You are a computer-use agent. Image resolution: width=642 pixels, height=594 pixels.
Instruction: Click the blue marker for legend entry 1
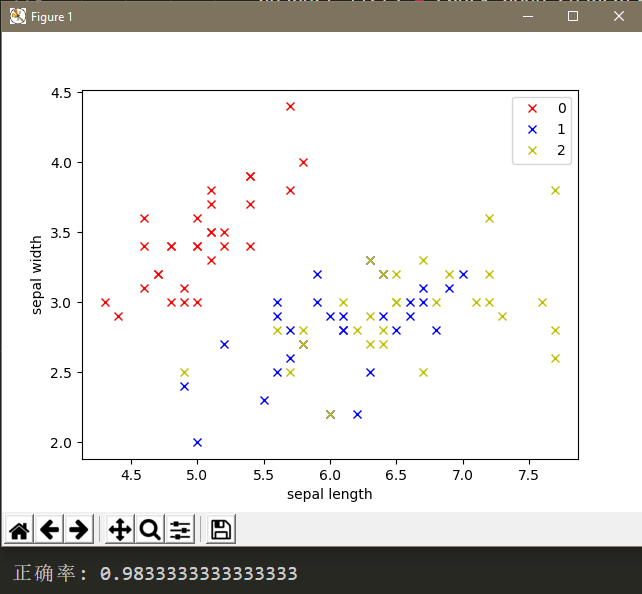(532, 130)
